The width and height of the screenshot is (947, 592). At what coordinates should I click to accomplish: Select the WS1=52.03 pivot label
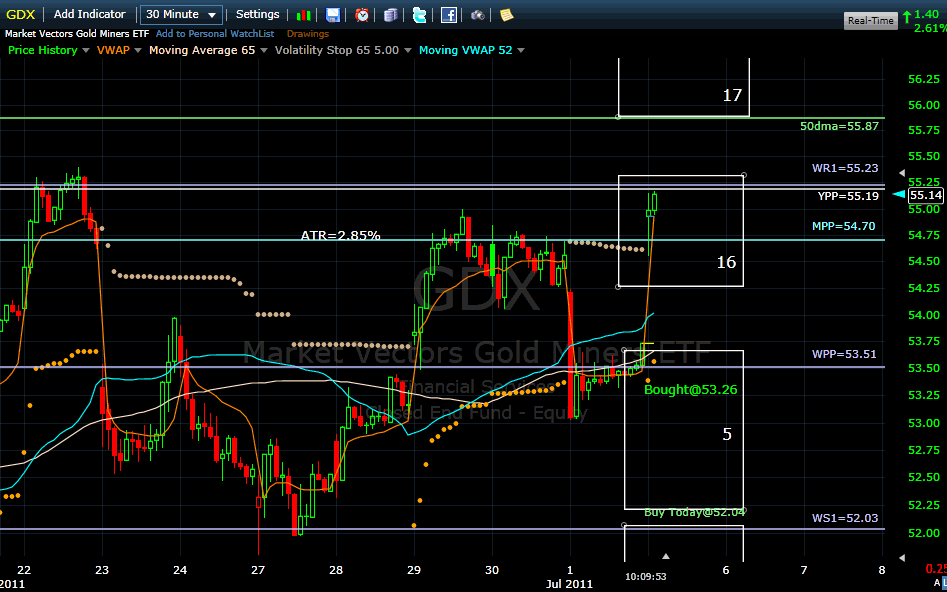coord(845,518)
